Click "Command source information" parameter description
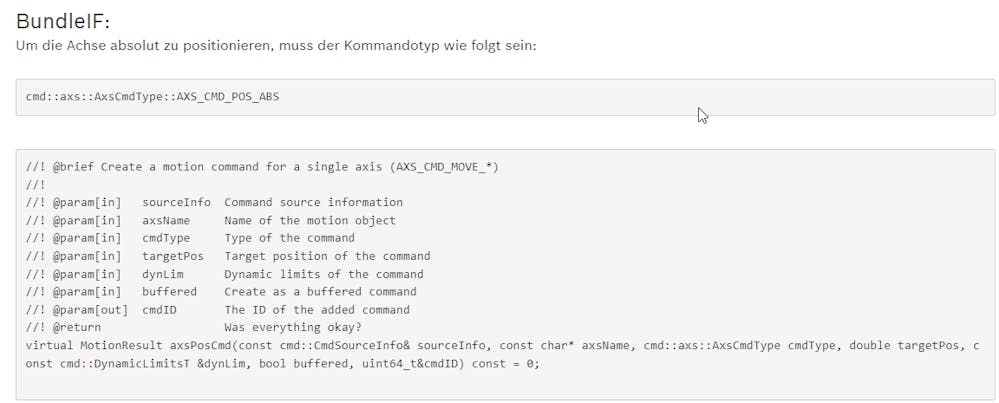 313,202
